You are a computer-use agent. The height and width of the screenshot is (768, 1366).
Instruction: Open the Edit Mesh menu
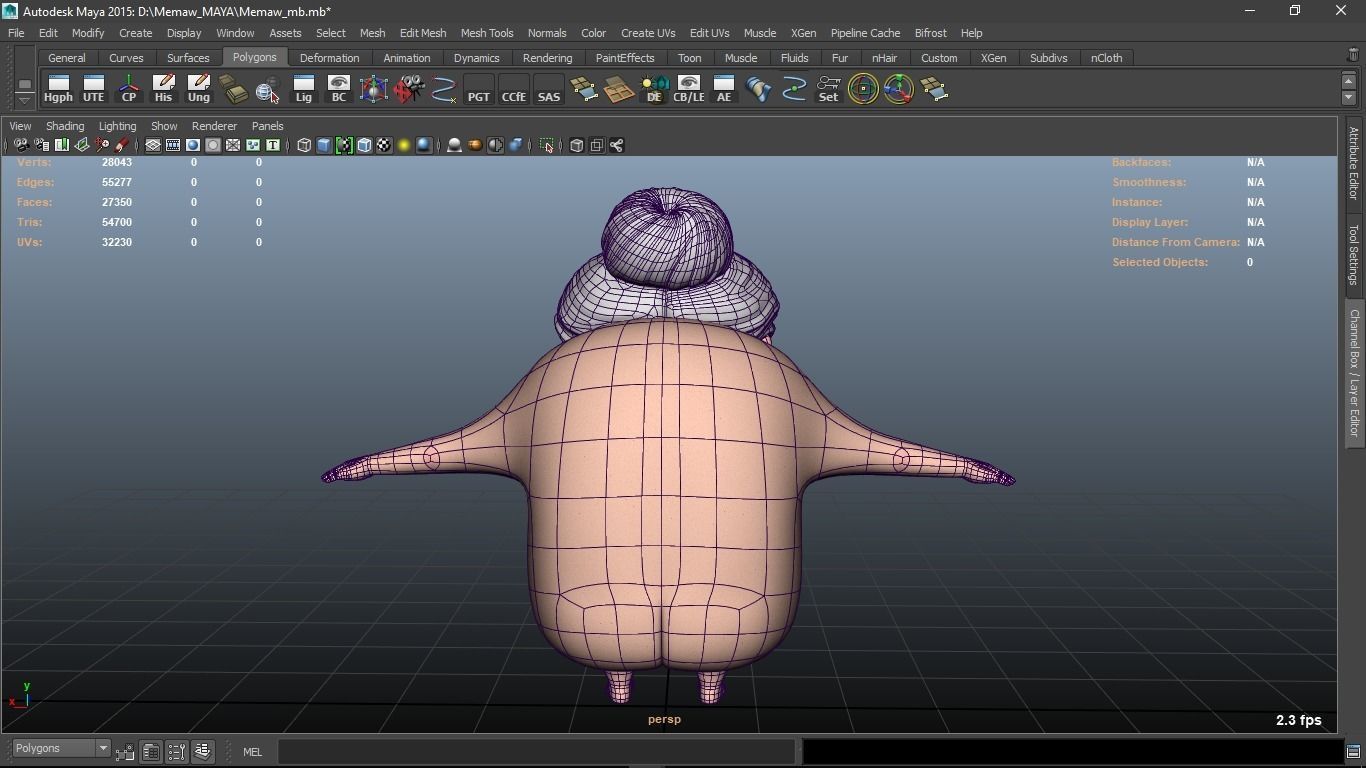(x=423, y=33)
